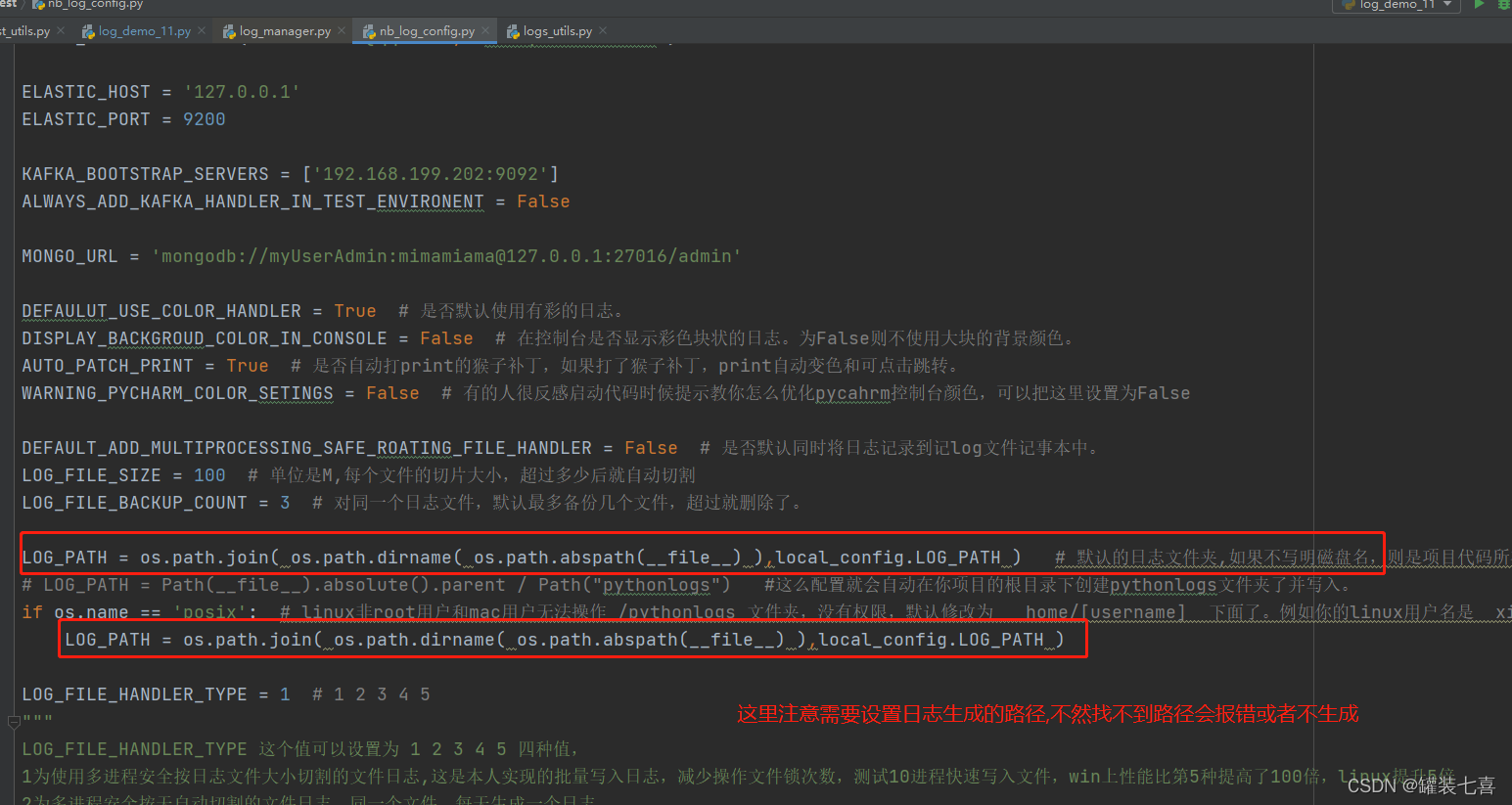Click KAFKA_BOOTSTRAP_SERVERS variable name

pyautogui.click(x=145, y=174)
